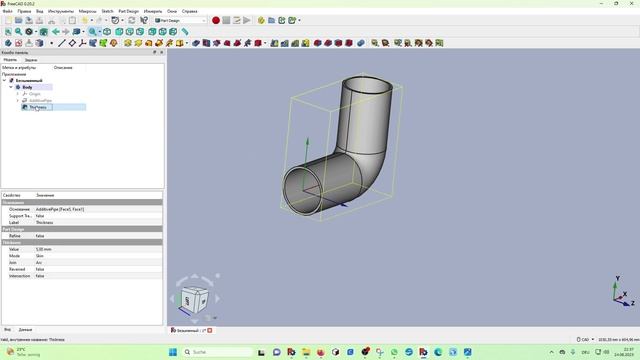Open the zoom tool dropdown arrow

click(x=99, y=31)
